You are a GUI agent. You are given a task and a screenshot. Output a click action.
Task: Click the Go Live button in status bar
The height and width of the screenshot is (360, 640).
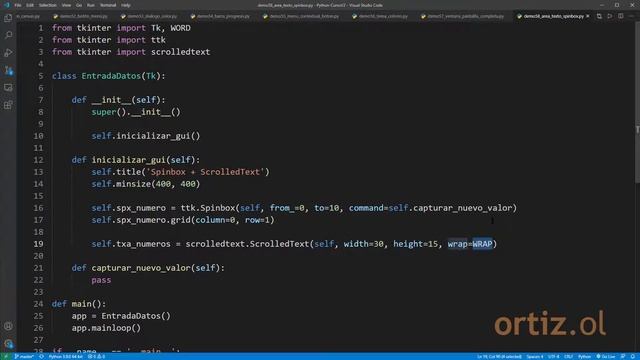point(606,356)
